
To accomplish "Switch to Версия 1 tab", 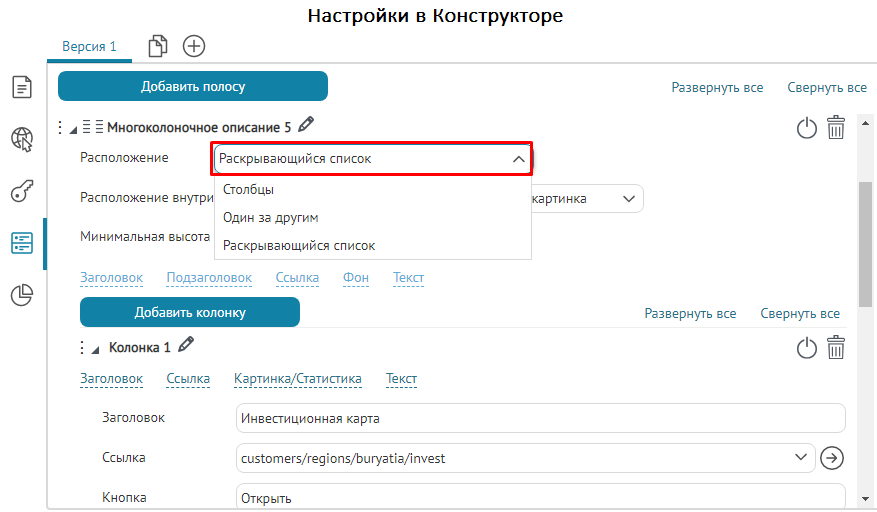I will [90, 46].
